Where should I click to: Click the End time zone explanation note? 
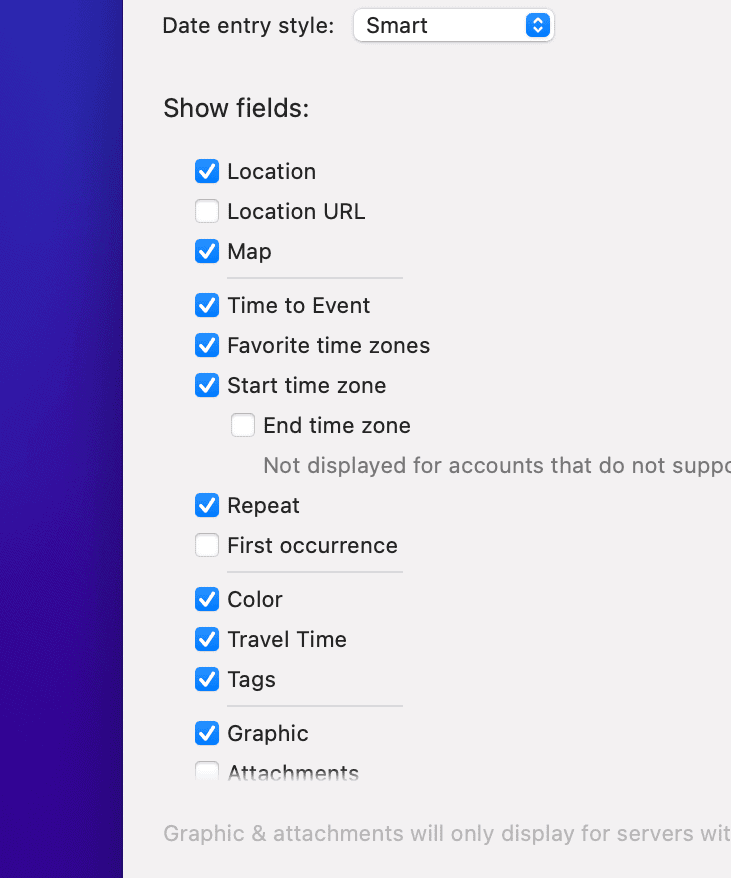[490, 465]
